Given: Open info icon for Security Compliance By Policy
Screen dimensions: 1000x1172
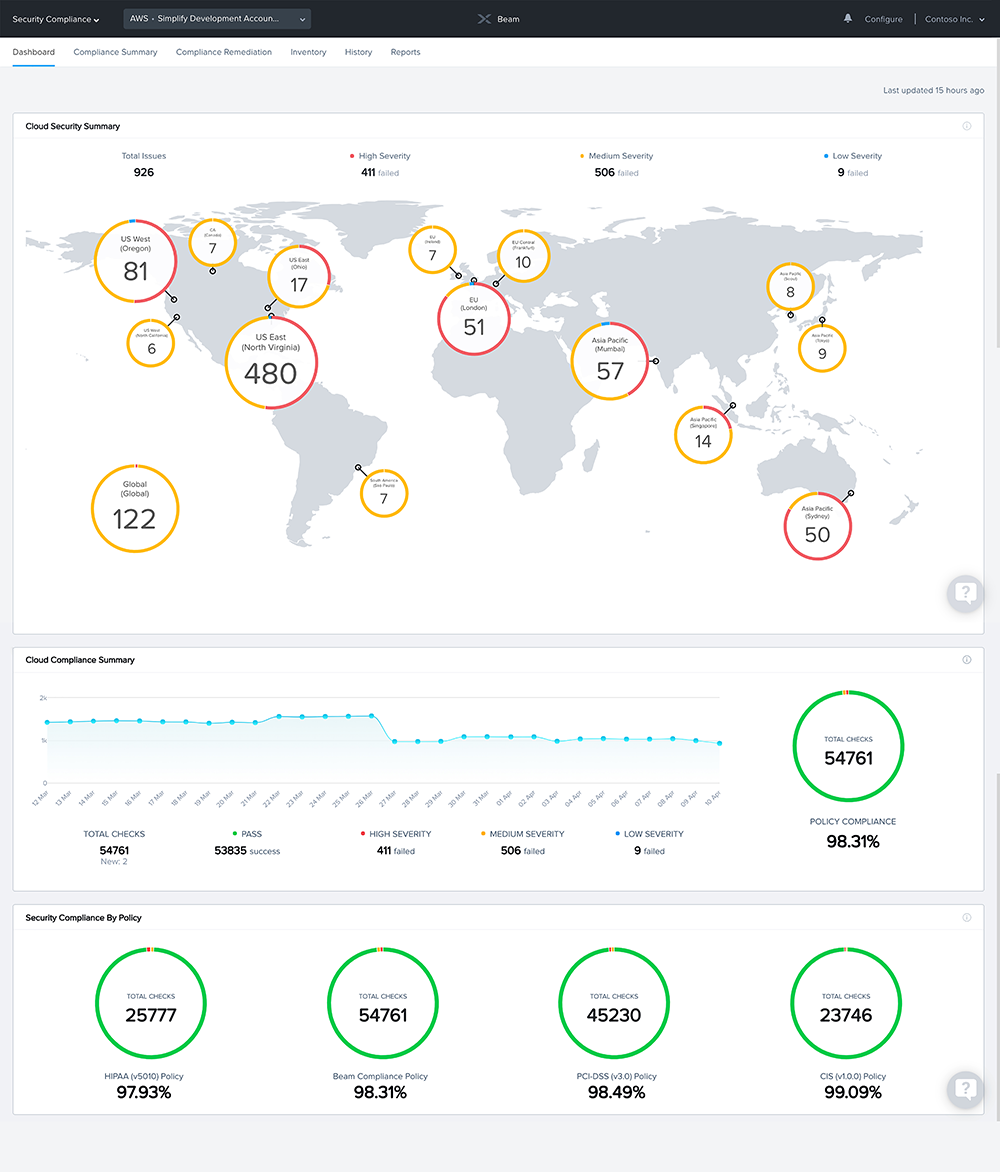Looking at the screenshot, I should coord(966,918).
